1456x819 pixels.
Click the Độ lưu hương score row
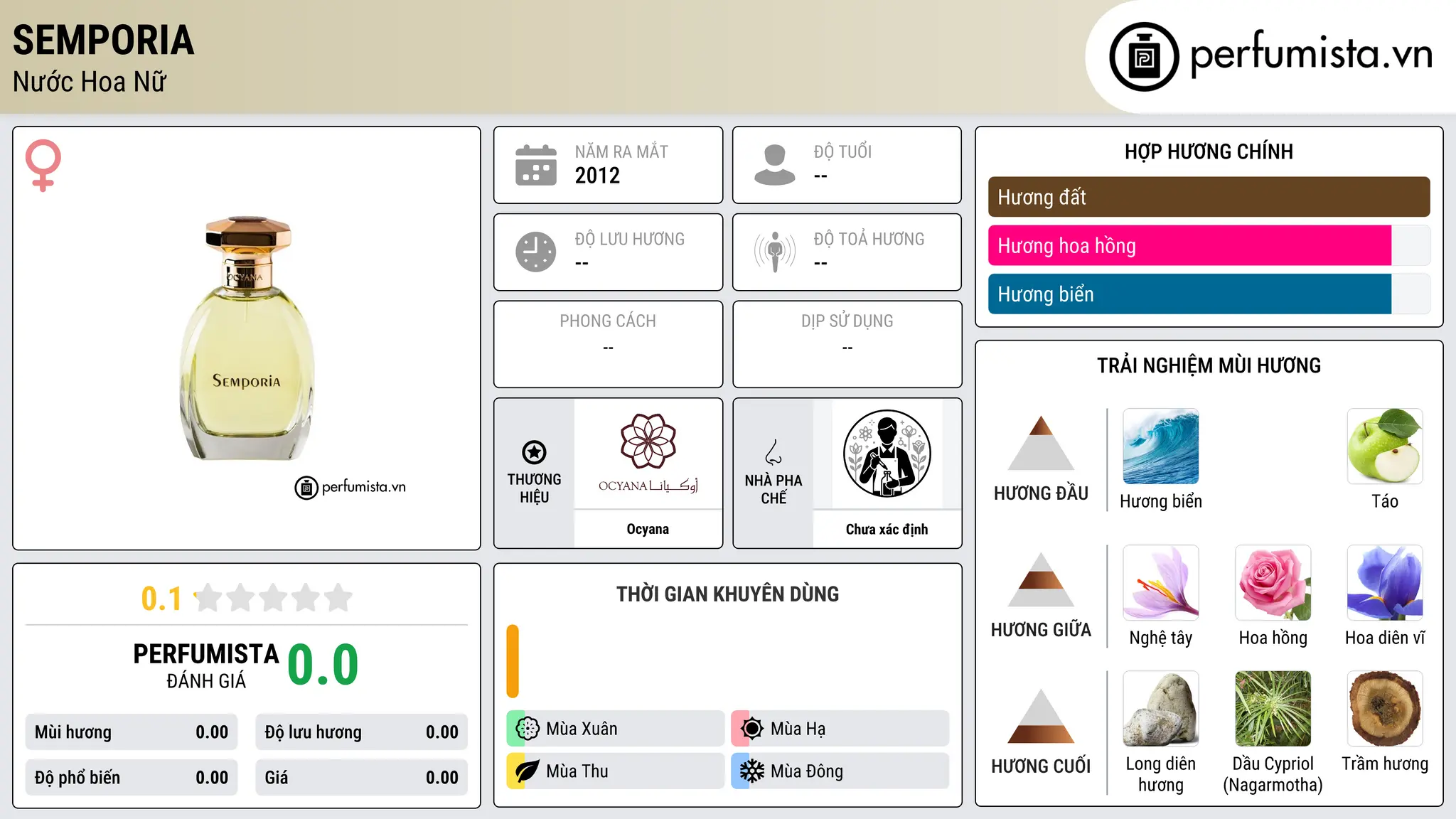[361, 732]
